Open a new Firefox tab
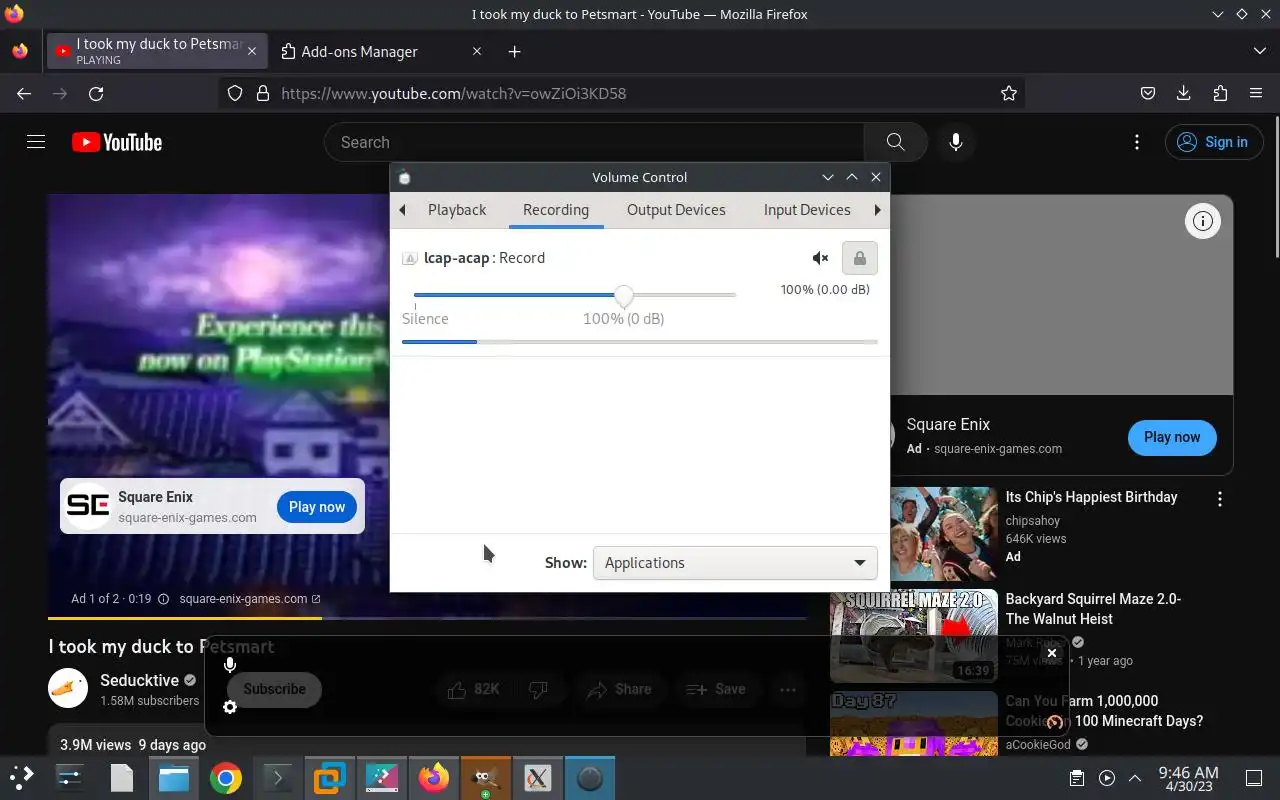Screen dimensions: 1280x800 (x=514, y=51)
